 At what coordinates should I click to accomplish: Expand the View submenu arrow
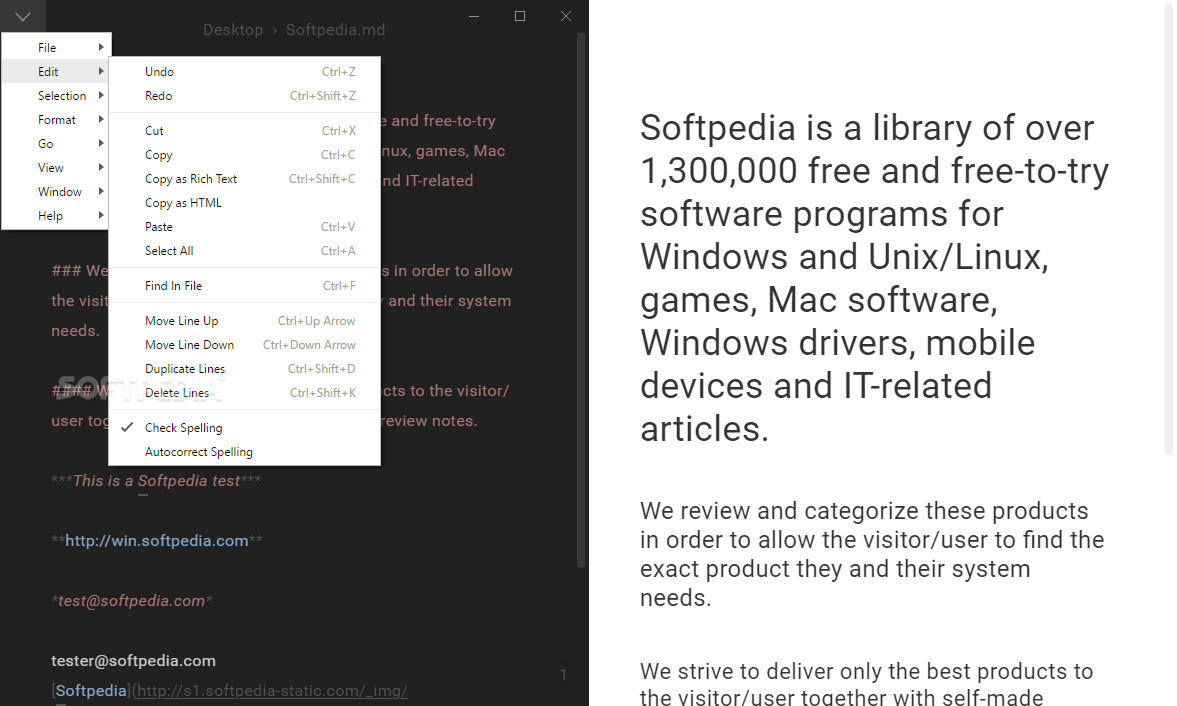pyautogui.click(x=101, y=167)
